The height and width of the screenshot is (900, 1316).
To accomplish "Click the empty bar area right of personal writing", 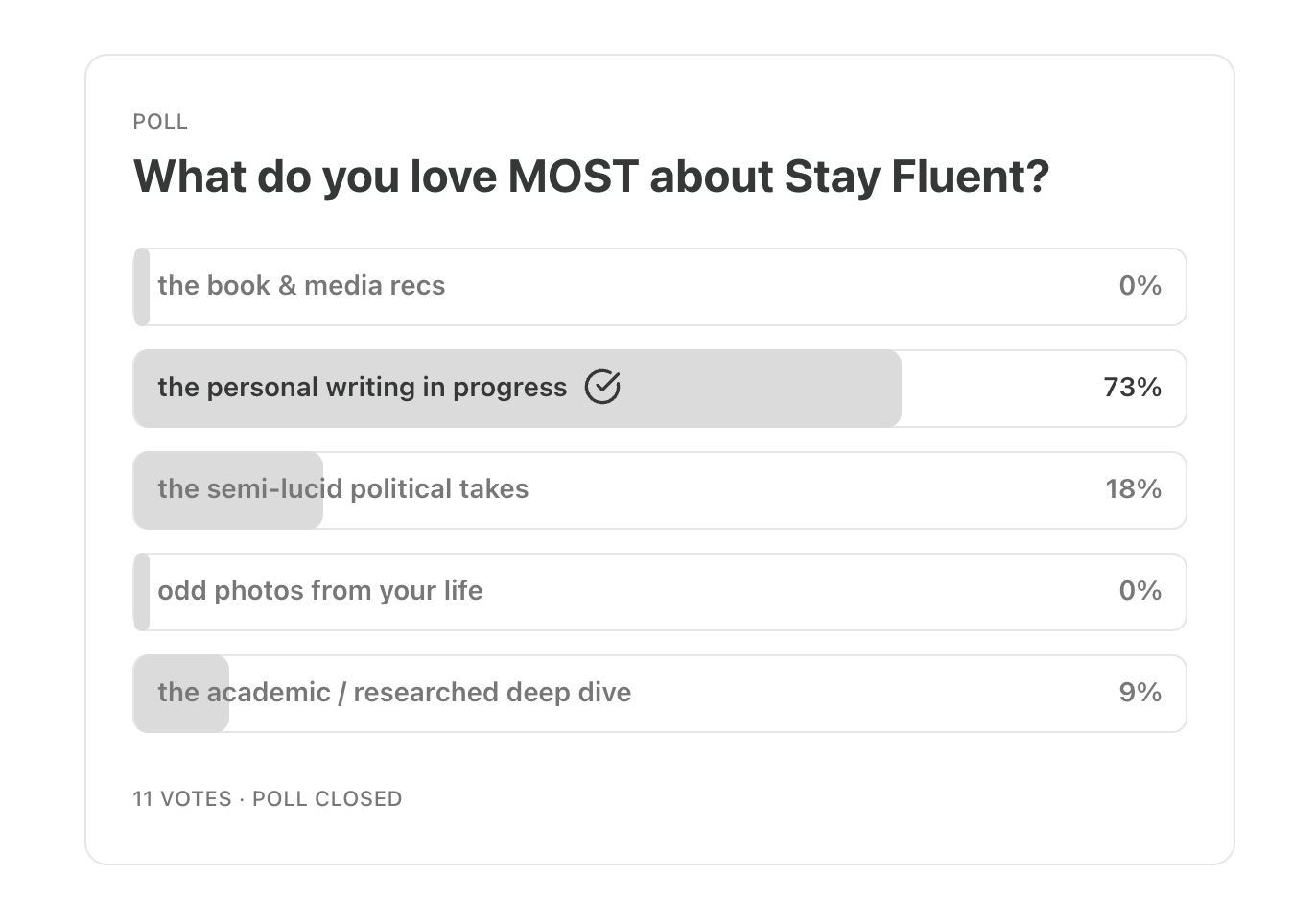I will point(998,388).
